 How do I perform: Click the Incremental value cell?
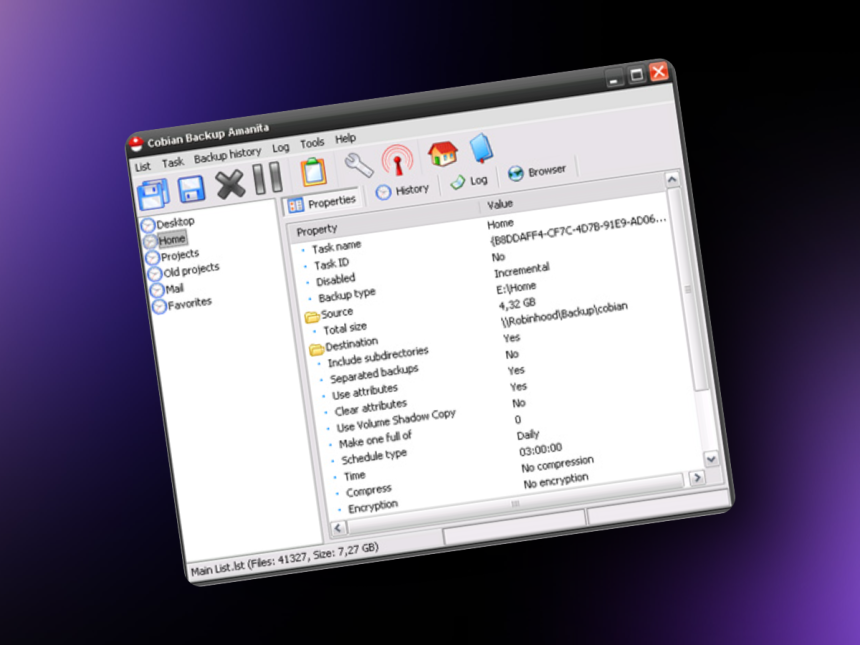[x=522, y=270]
